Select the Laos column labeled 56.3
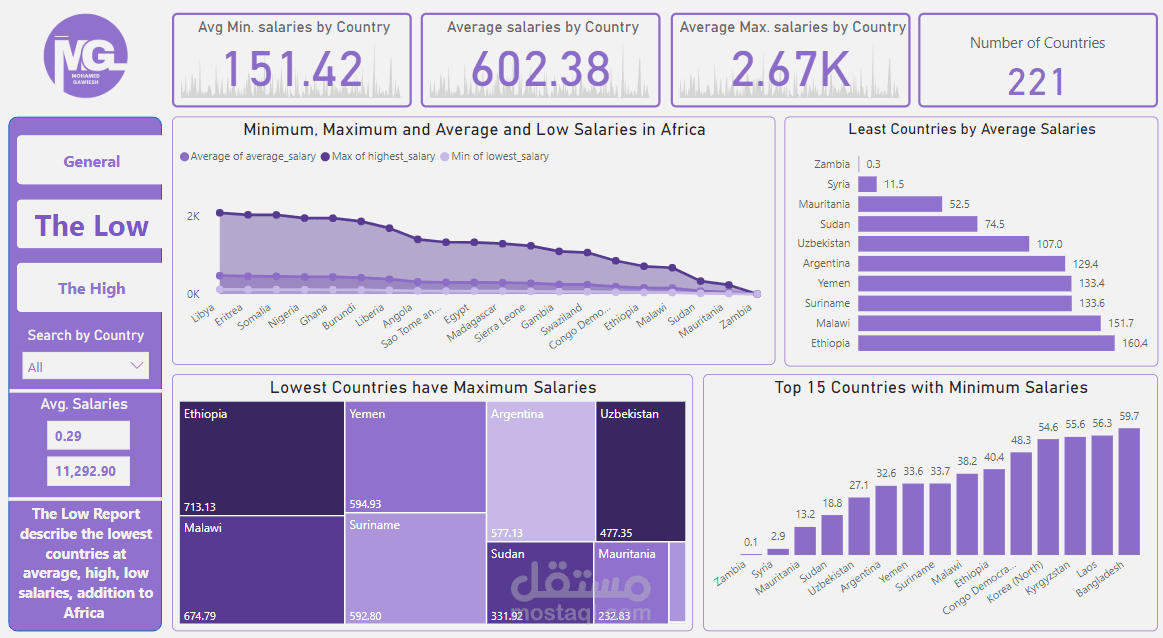This screenshot has width=1163, height=638. click(x=1102, y=495)
